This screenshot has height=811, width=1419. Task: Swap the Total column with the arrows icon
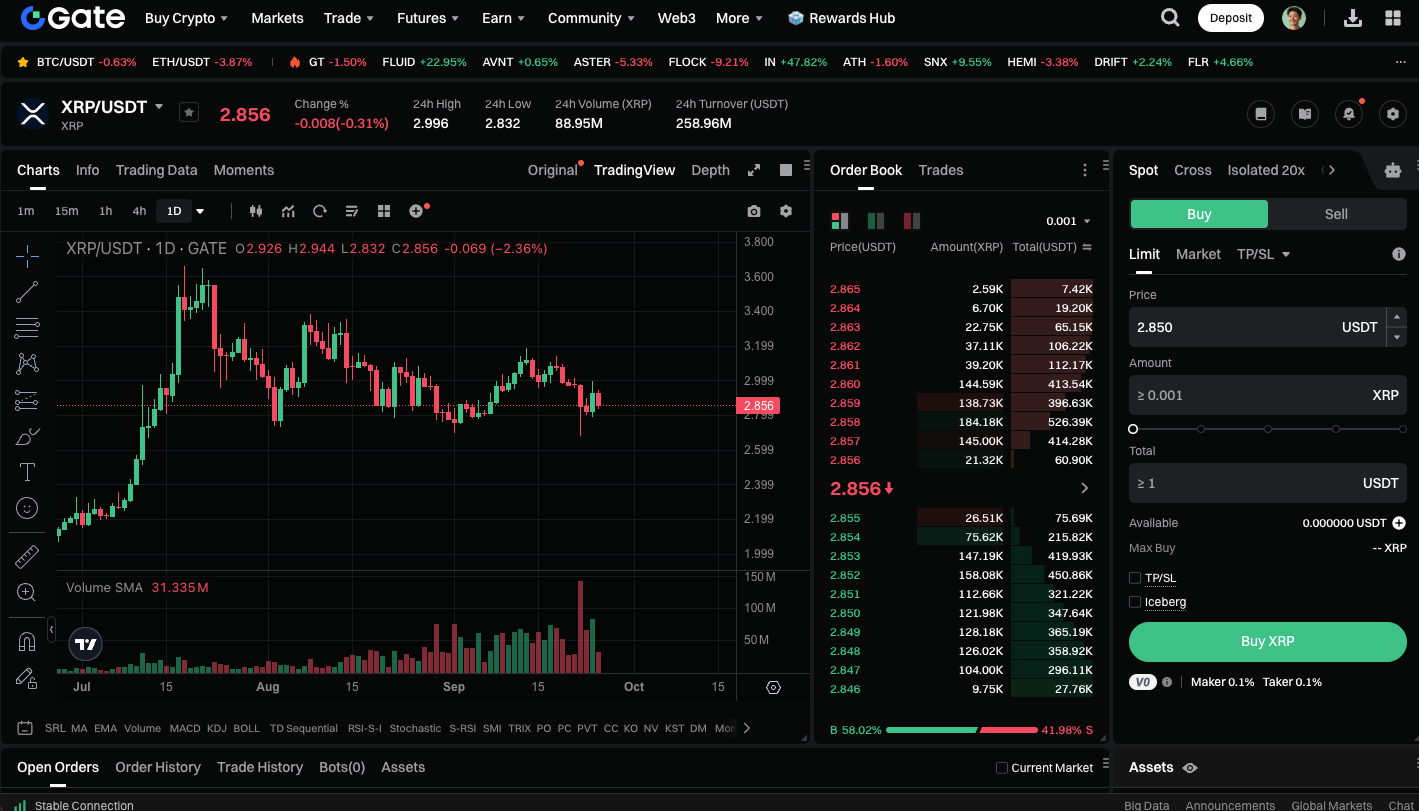[x=1087, y=247]
